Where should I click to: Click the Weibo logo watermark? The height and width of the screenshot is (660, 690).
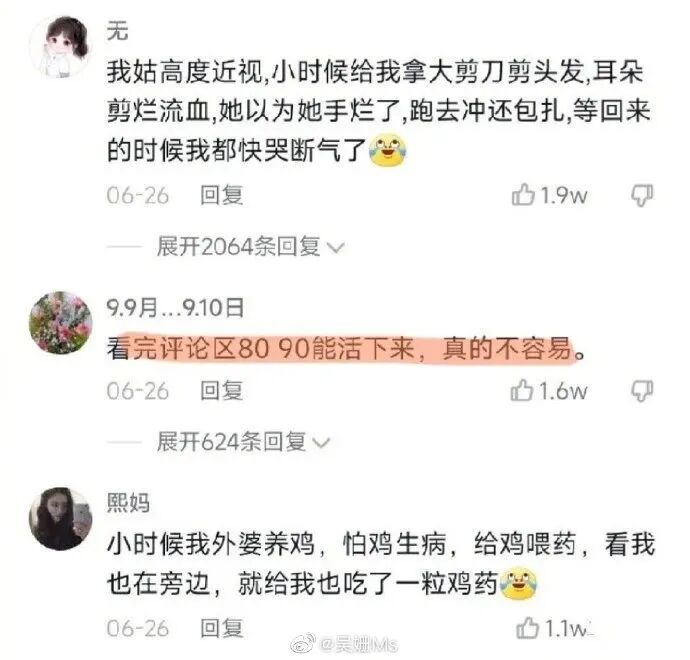[x=304, y=645]
